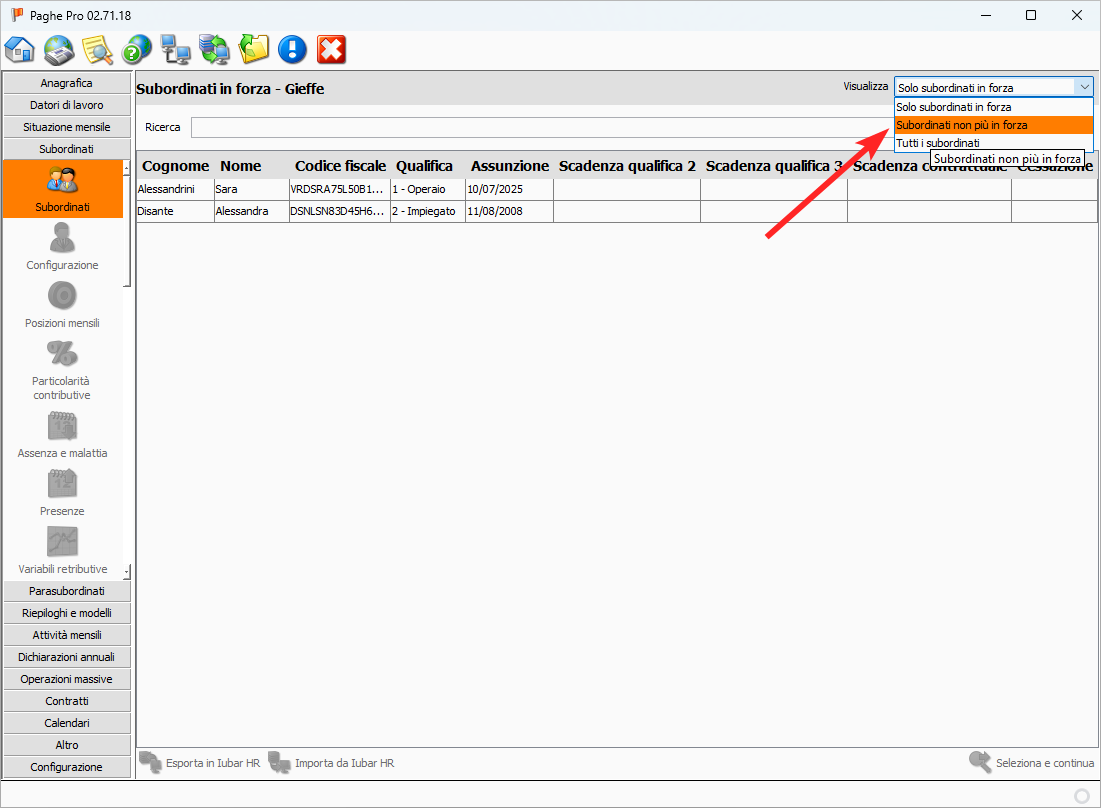Select 'Tutti i subordinati' from the list
Screen dimensions: 1101x808
(938, 143)
